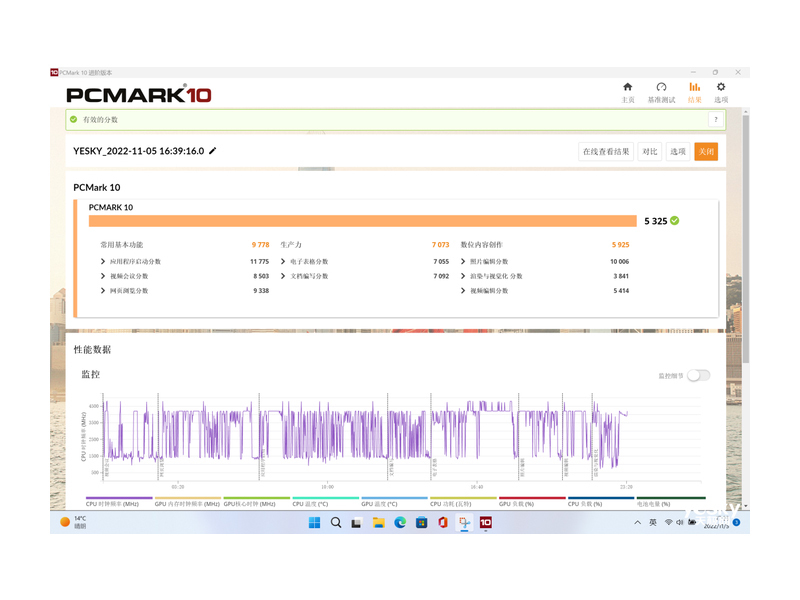This screenshot has width=800, height=600.
Task: Click the 对比 compare button
Action: click(x=649, y=152)
